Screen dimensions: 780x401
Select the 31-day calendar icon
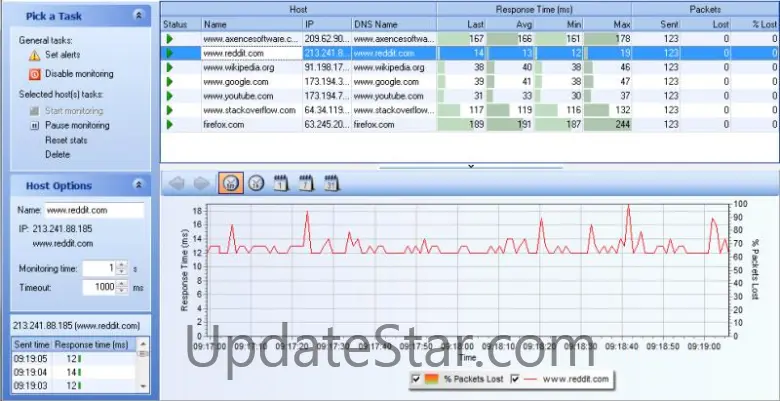332,183
